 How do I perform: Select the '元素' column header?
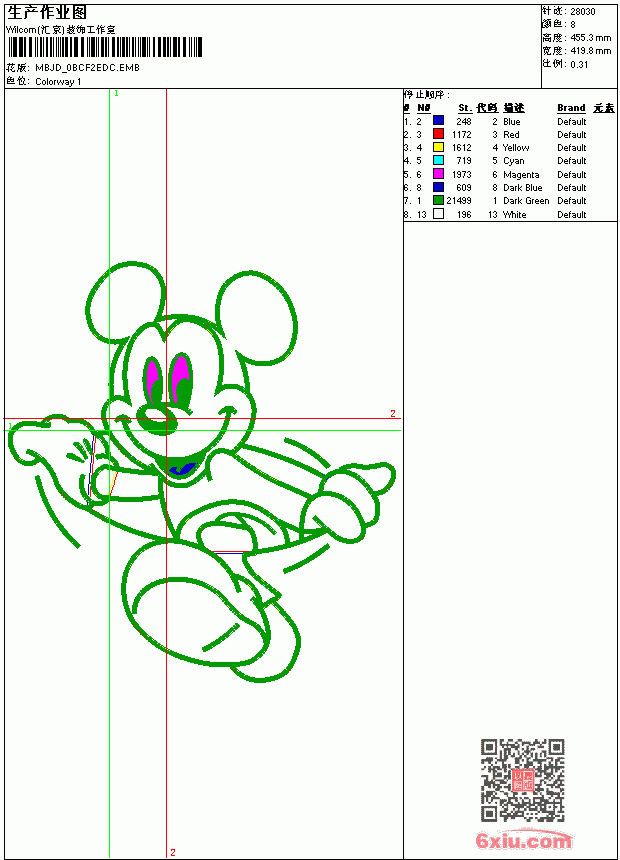604,108
